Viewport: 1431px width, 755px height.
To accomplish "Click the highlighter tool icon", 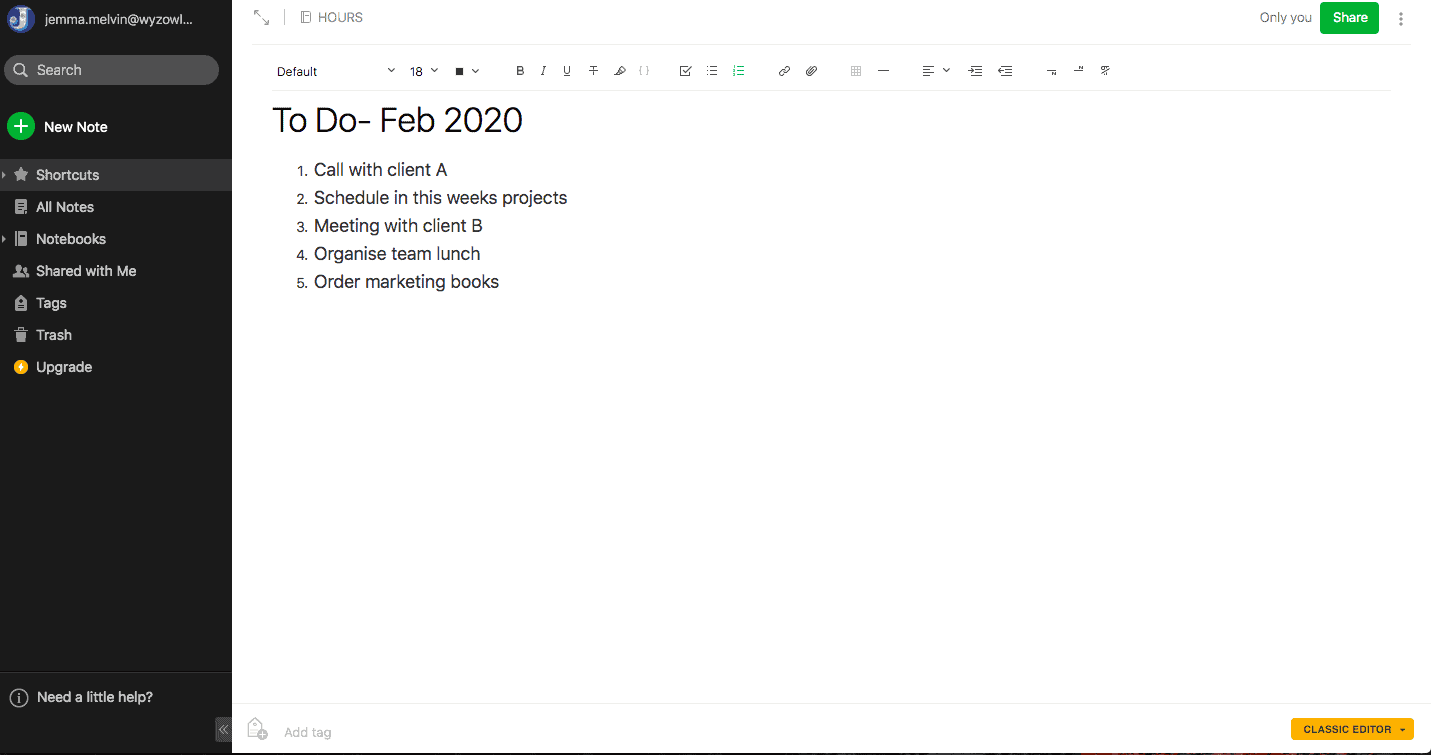I will coord(619,71).
